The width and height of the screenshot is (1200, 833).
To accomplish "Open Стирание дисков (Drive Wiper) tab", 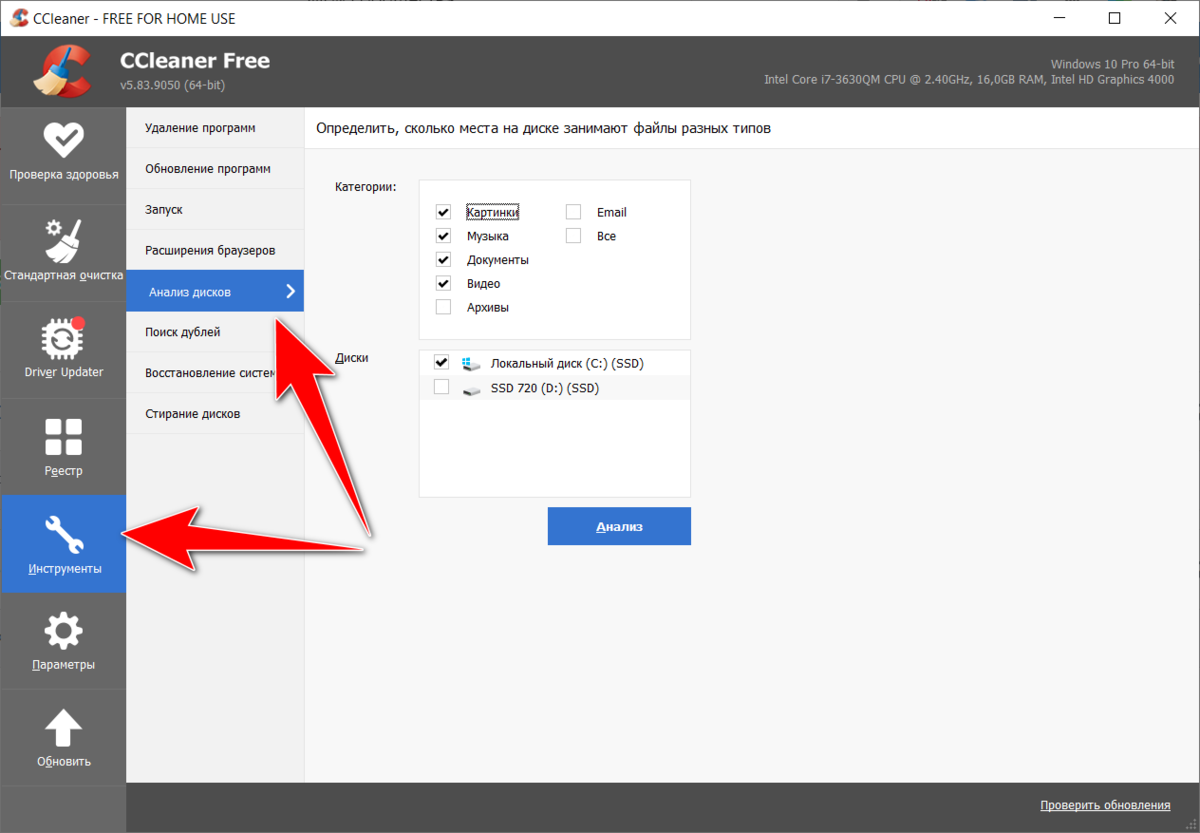I will [215, 414].
